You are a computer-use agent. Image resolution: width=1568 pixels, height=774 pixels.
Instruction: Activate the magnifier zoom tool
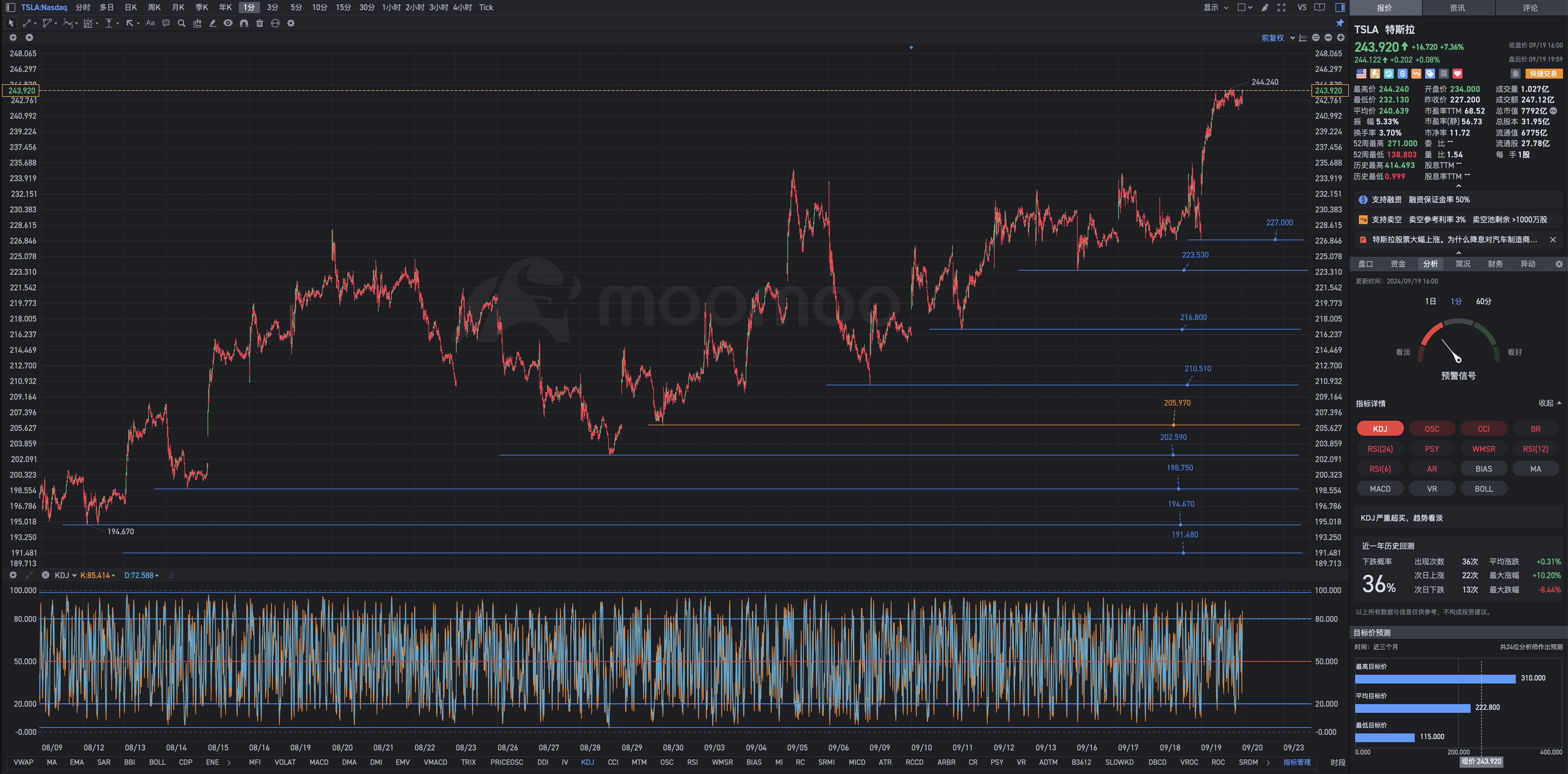pyautogui.click(x=181, y=23)
